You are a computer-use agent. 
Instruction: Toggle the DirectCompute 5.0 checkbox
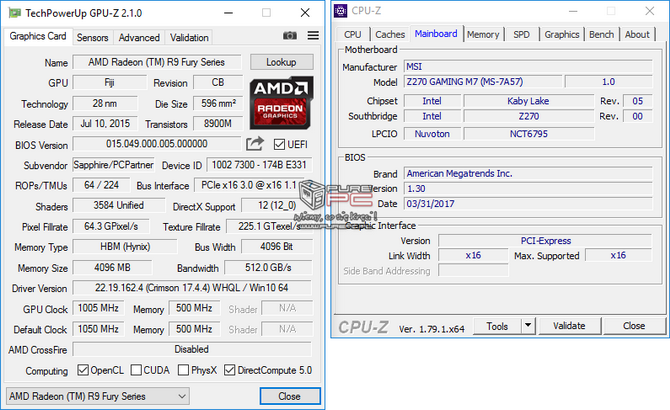pyautogui.click(x=229, y=370)
